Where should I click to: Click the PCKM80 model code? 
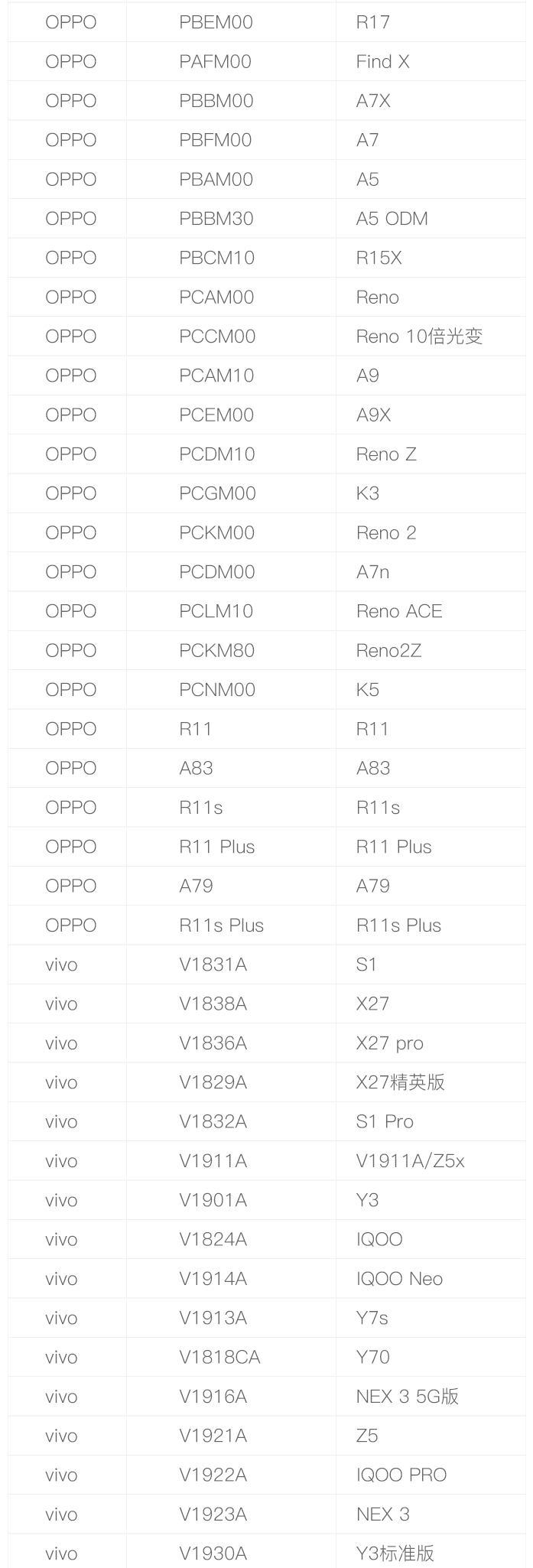point(216,651)
